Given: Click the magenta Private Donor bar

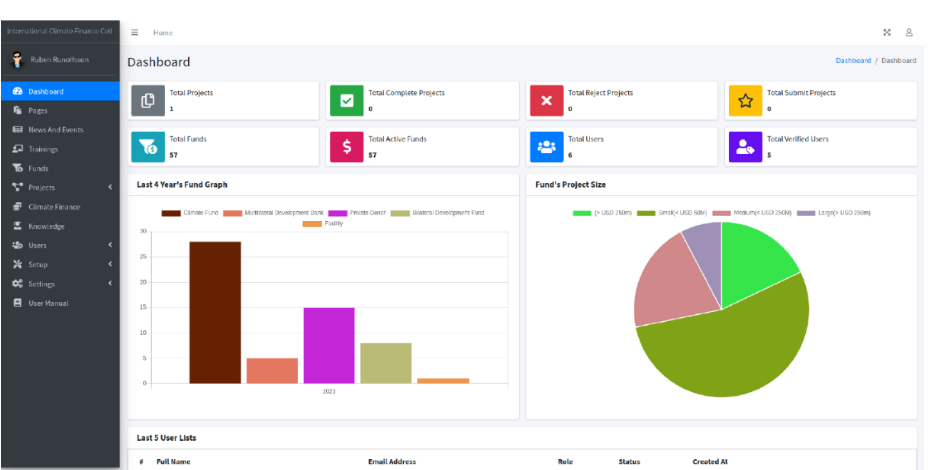Looking at the screenshot, I should coord(329,346).
